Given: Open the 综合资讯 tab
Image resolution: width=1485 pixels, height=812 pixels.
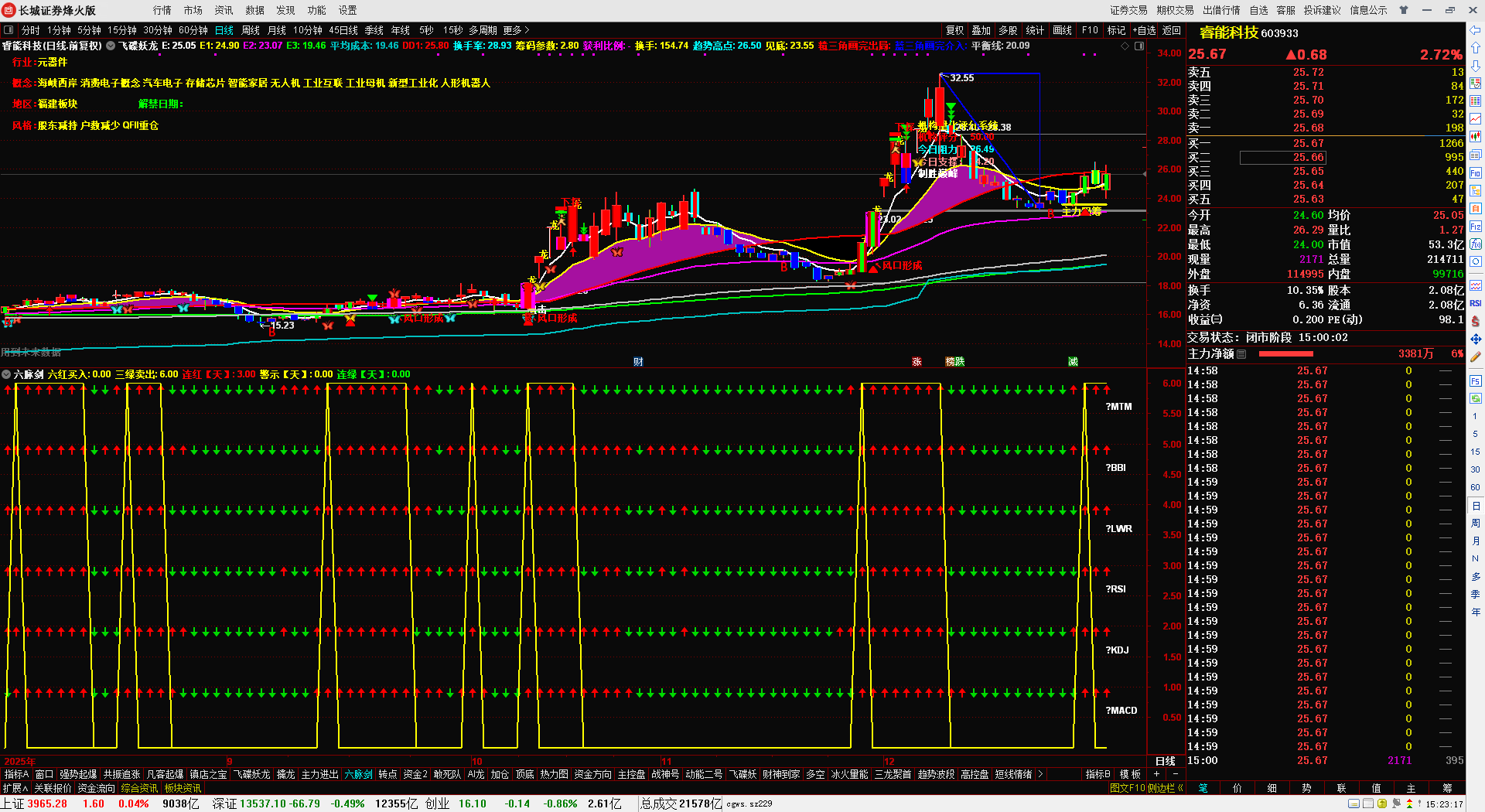Looking at the screenshot, I should click(139, 788).
